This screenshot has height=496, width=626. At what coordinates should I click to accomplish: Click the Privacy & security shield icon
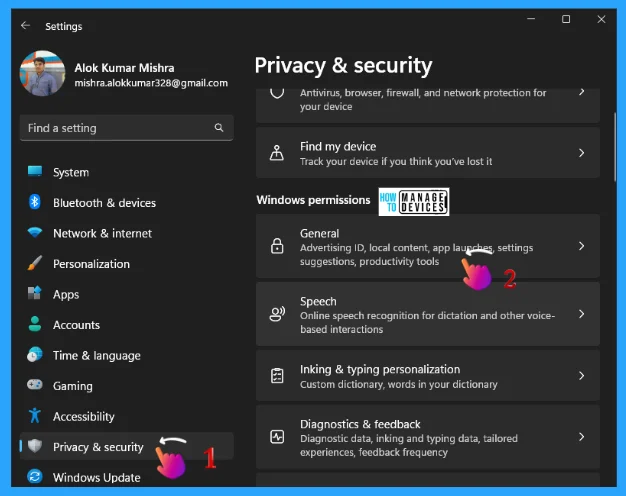tap(35, 446)
